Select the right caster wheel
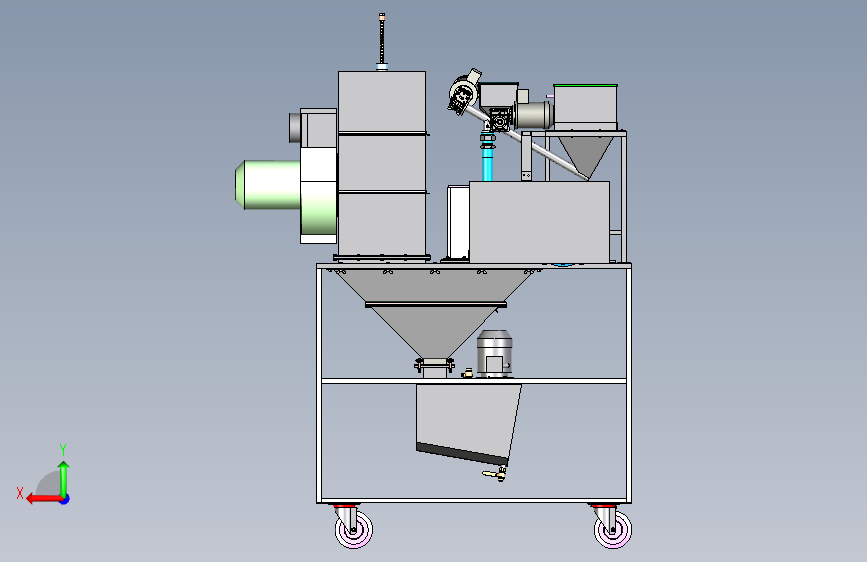 613,529
